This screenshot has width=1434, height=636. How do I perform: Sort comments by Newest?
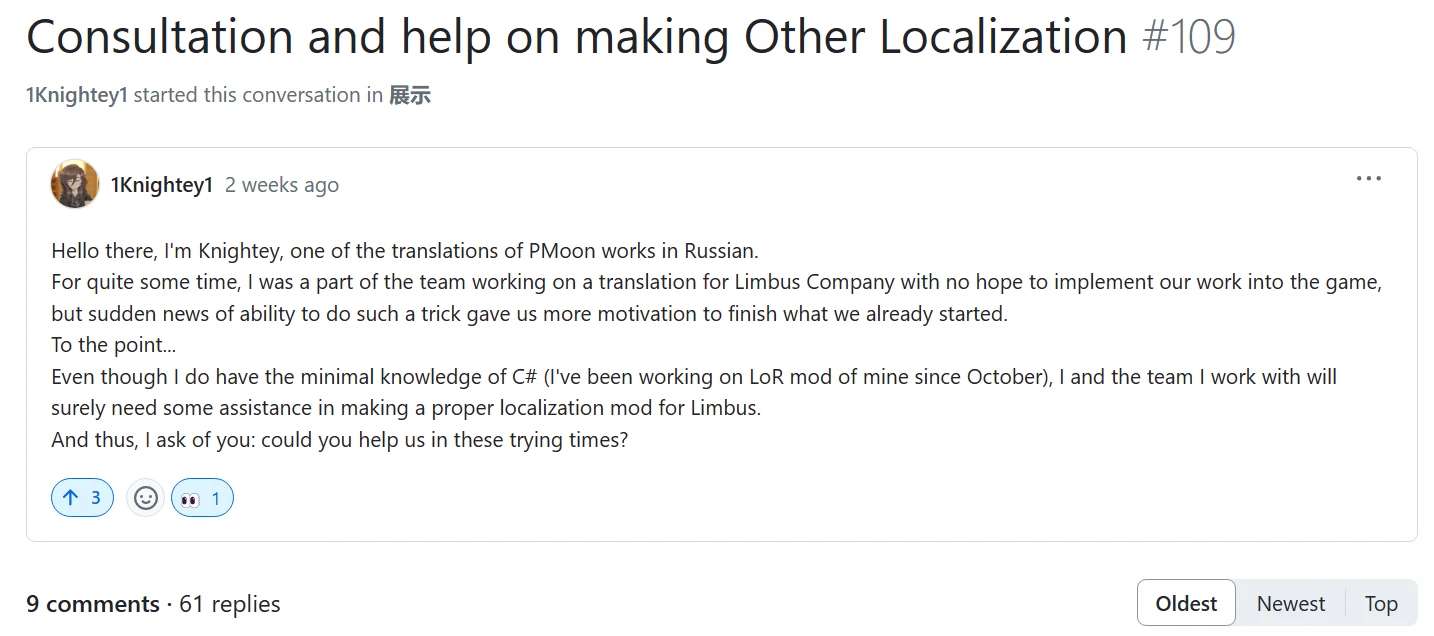tap(1290, 604)
